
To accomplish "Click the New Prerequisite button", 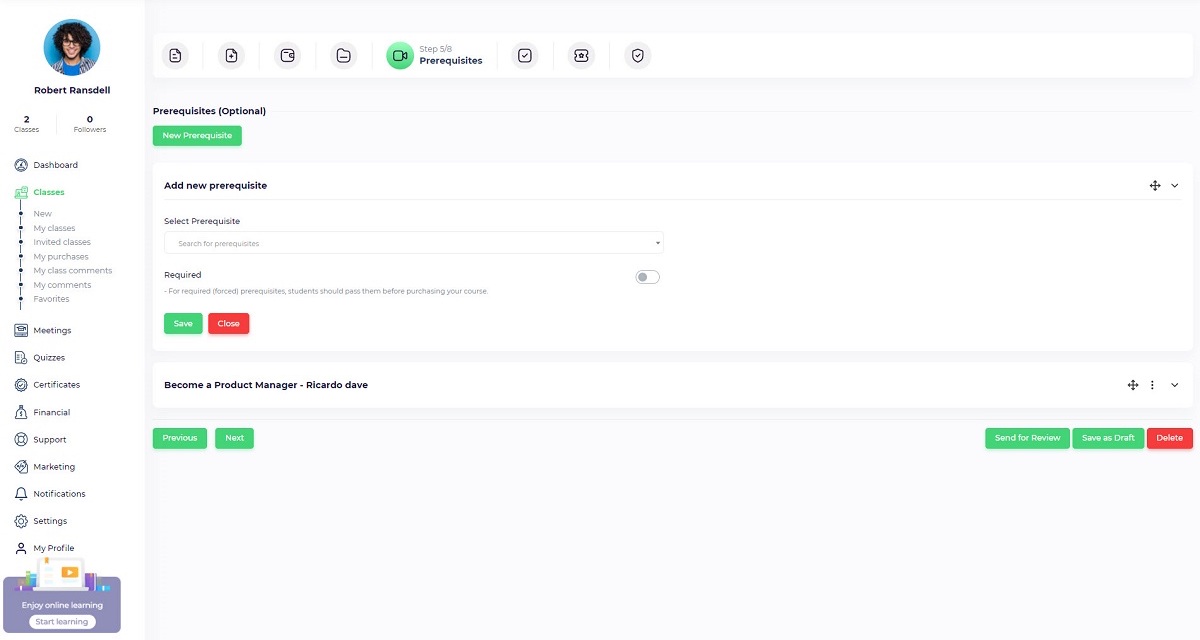I will (197, 135).
